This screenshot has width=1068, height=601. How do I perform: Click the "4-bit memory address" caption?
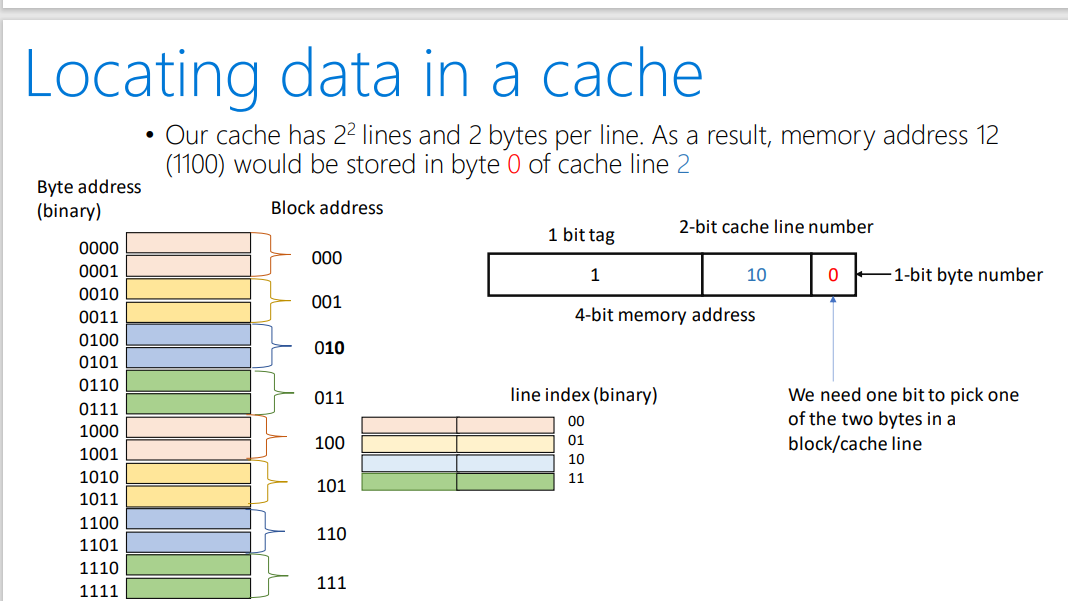point(664,315)
